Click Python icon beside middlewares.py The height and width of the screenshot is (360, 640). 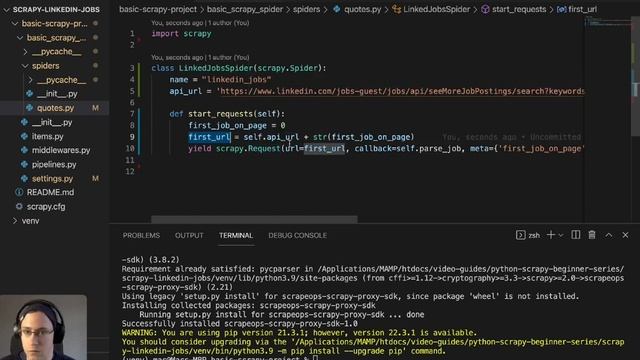pyautogui.click(x=24, y=150)
